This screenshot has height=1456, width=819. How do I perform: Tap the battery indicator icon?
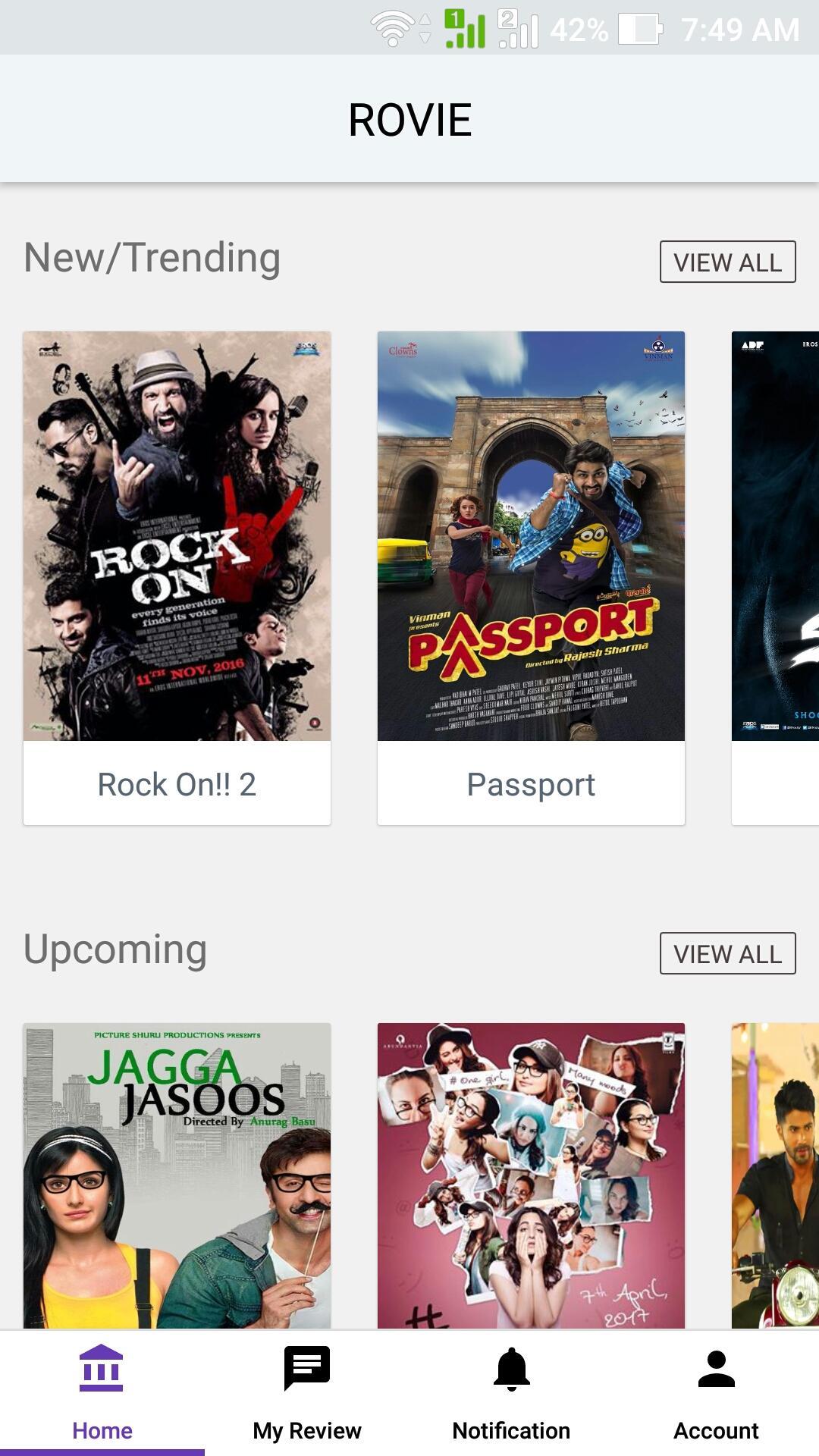coord(641,30)
